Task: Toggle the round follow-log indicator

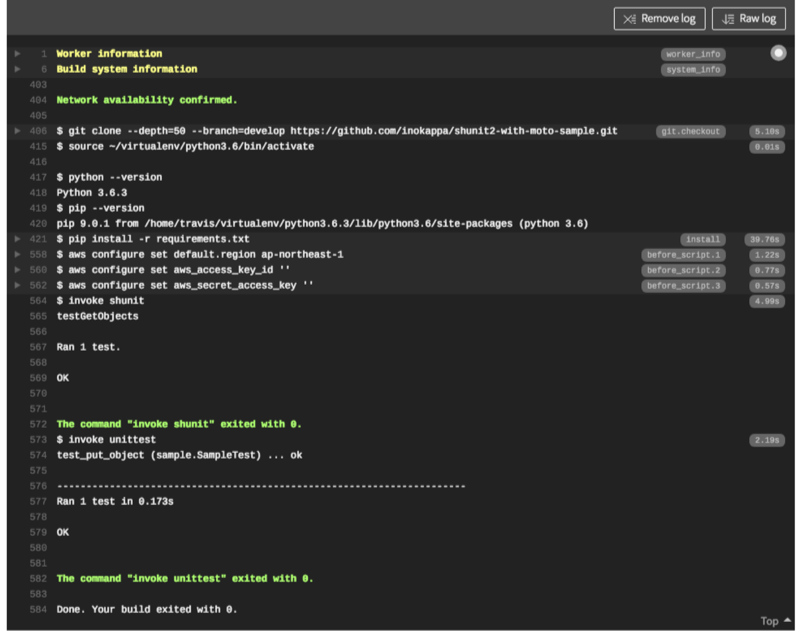Action: click(x=778, y=53)
